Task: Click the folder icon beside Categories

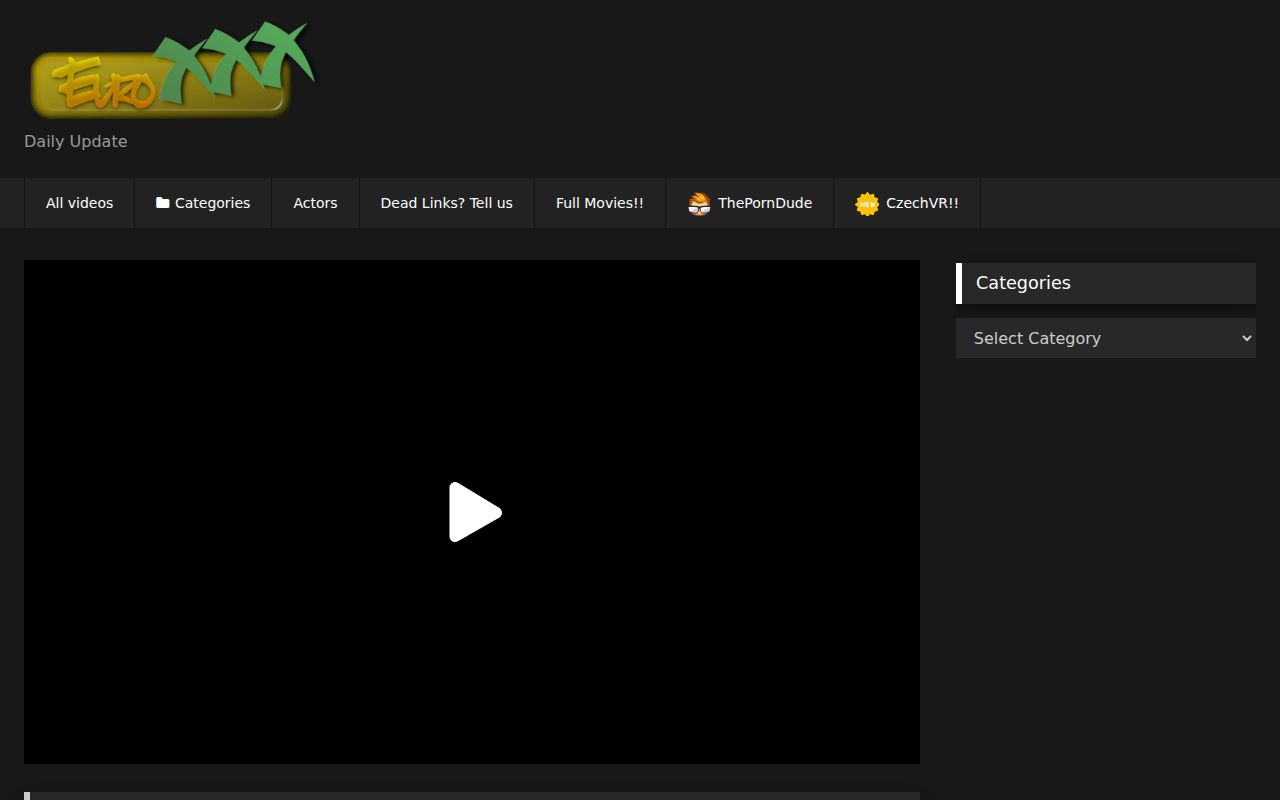Action: (162, 202)
